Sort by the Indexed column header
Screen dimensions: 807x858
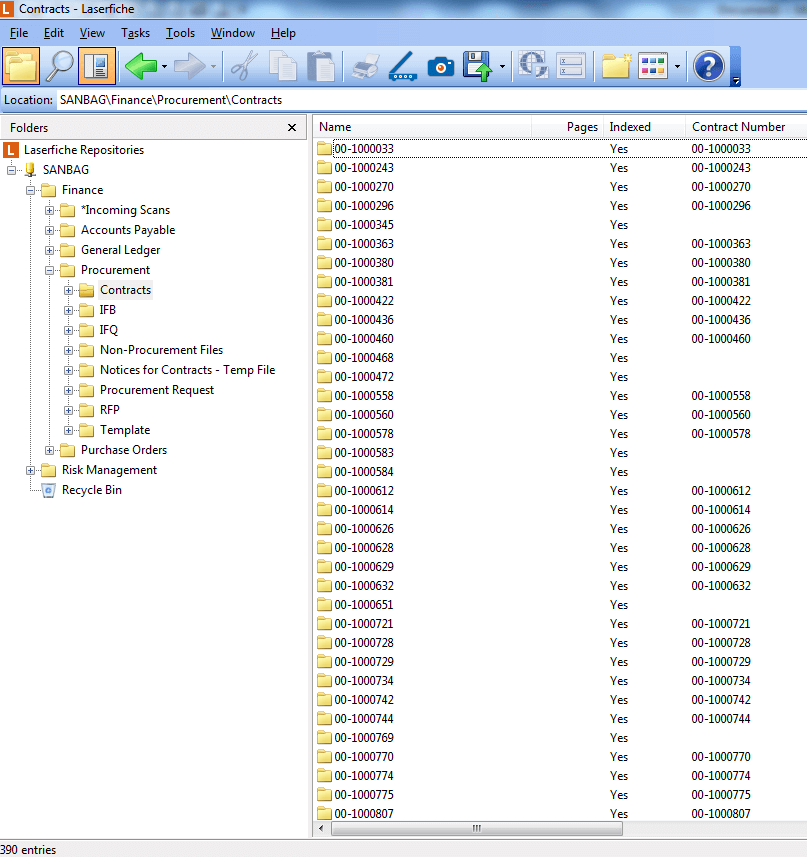(x=645, y=127)
